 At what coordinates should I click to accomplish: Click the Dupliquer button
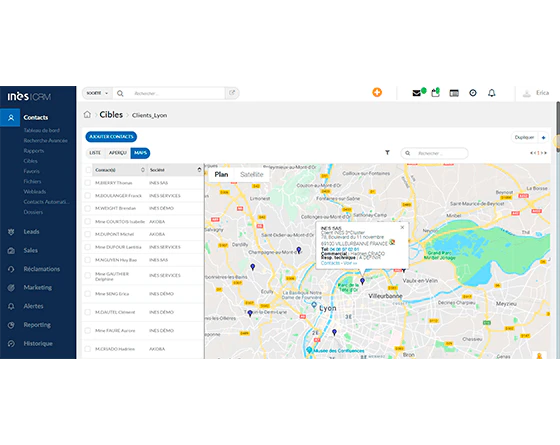pos(524,137)
